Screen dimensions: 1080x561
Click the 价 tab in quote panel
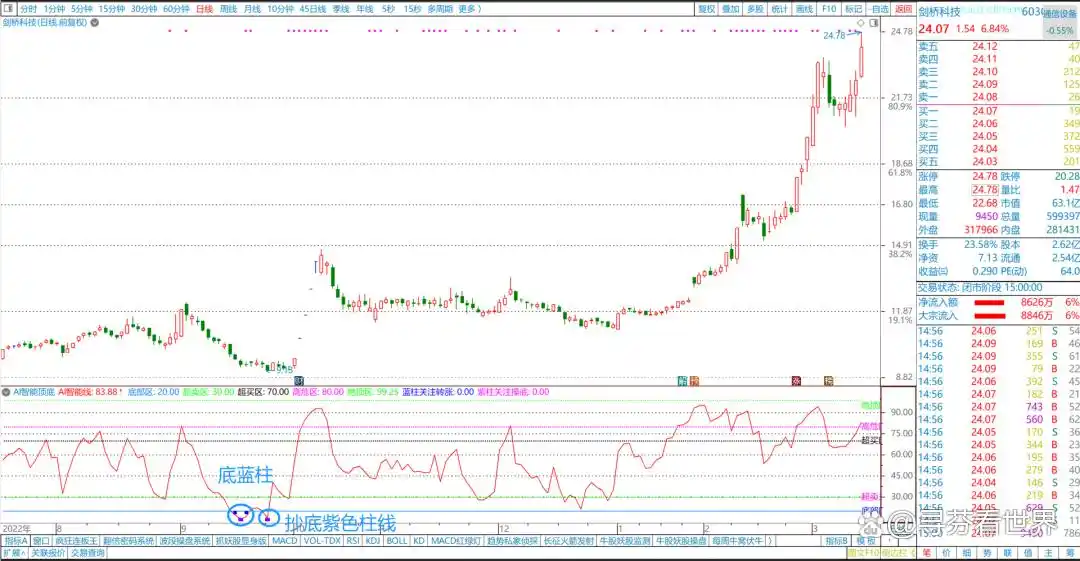coord(946,553)
